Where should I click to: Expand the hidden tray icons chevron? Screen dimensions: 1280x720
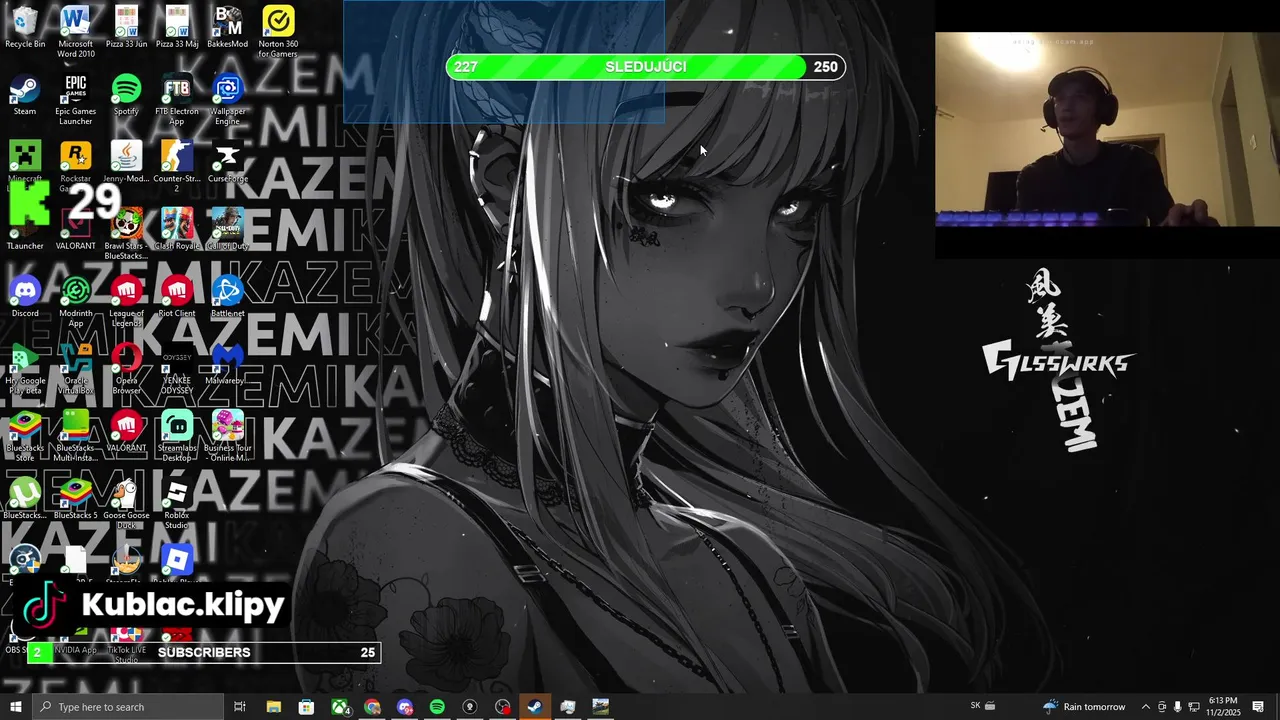tap(1146, 707)
